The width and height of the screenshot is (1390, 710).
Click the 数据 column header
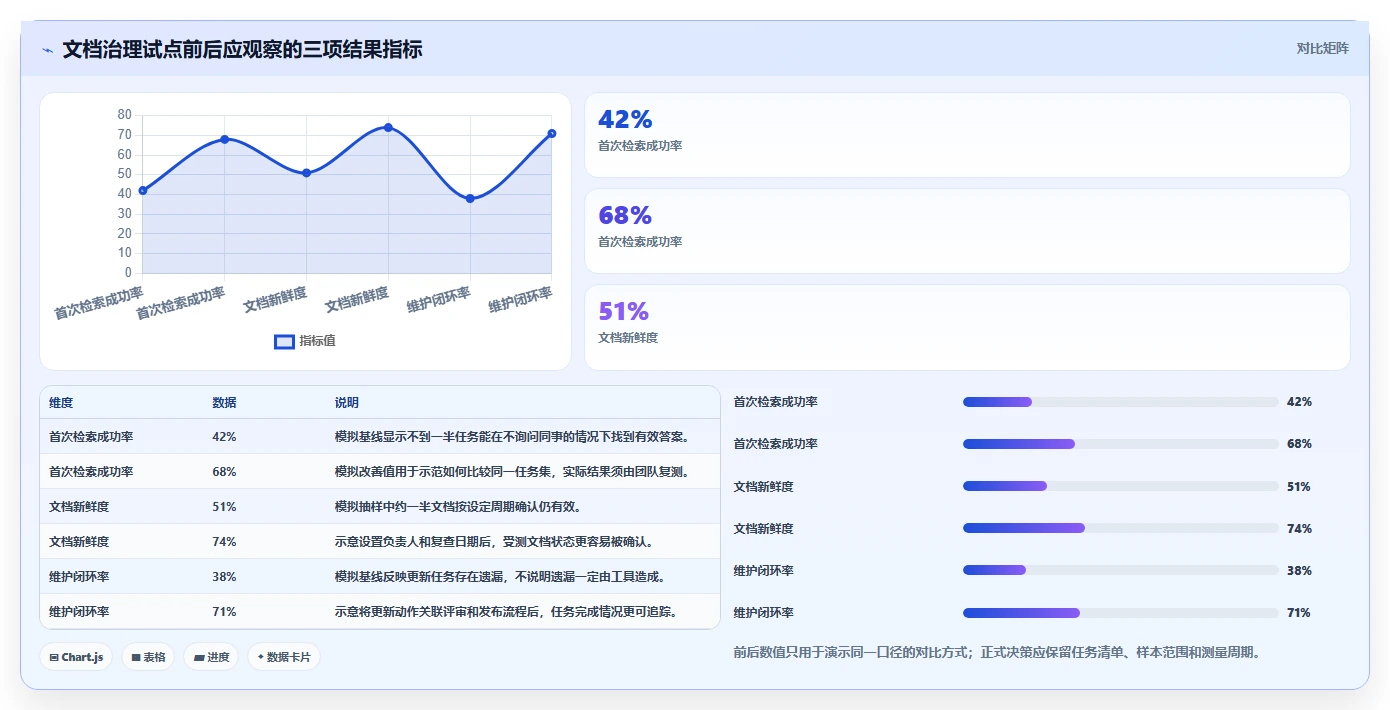click(x=224, y=403)
